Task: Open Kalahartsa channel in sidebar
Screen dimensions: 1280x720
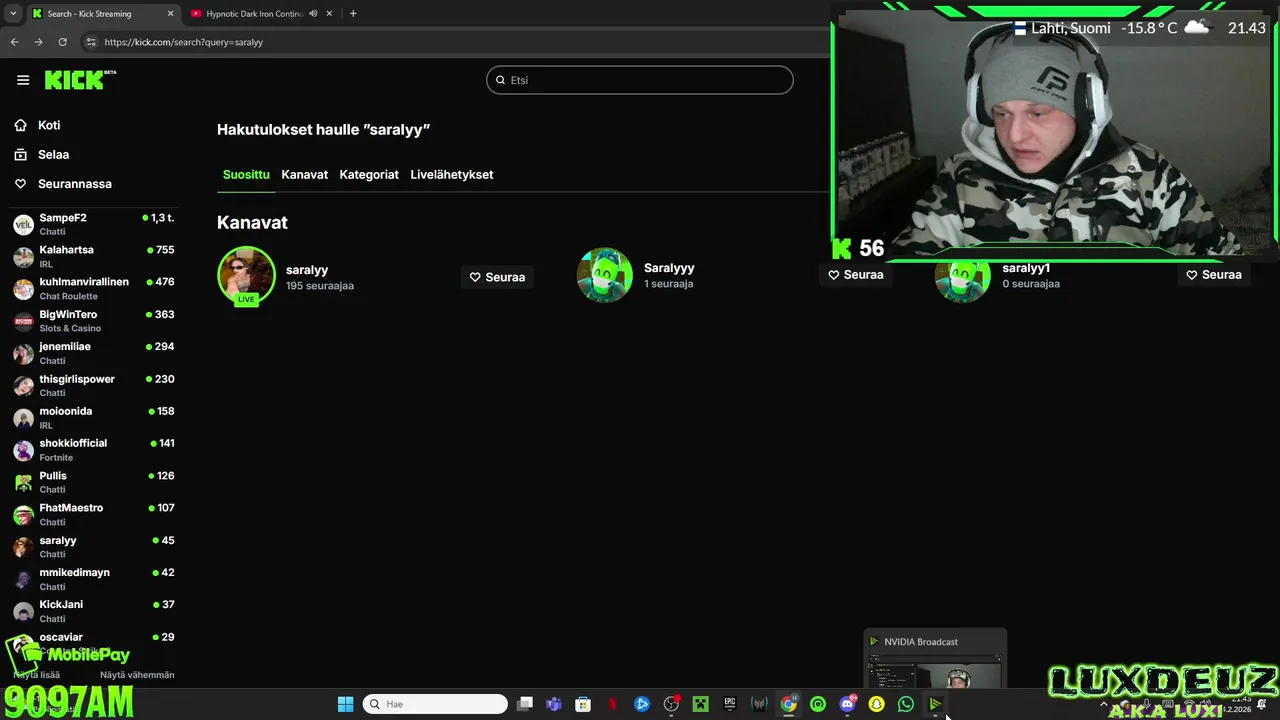Action: 93,257
